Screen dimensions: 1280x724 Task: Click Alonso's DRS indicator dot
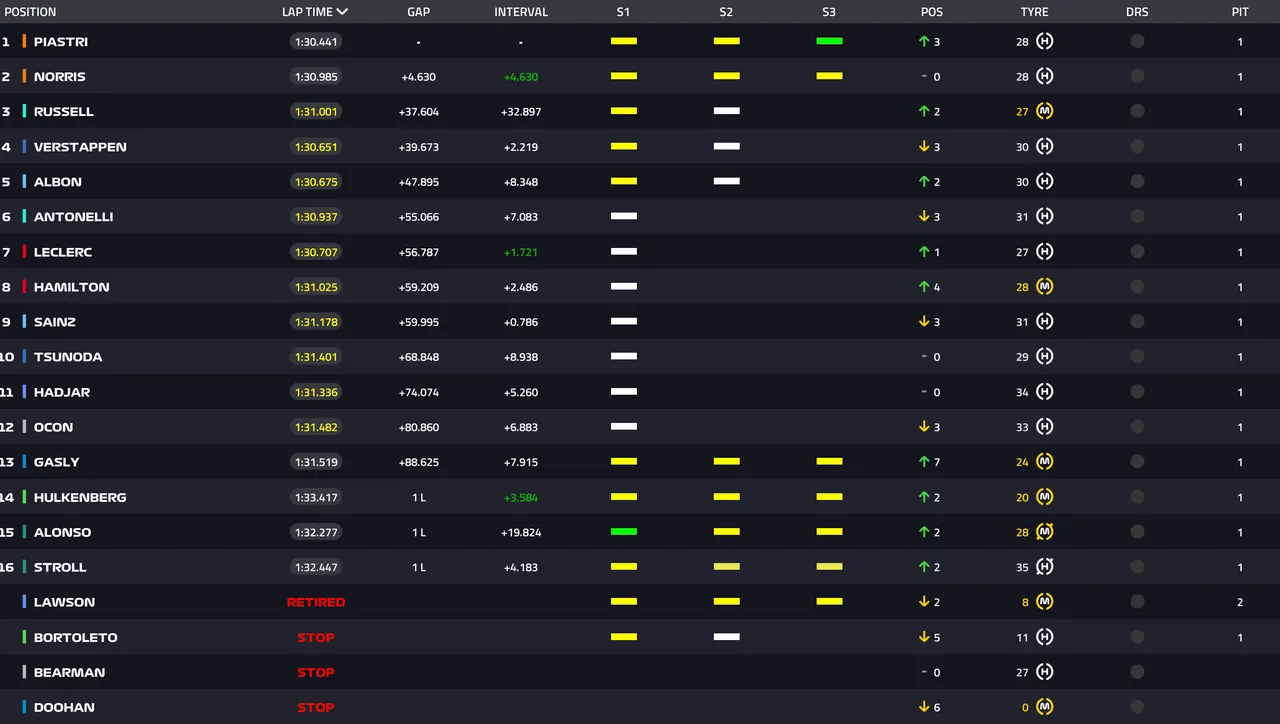pos(1137,531)
